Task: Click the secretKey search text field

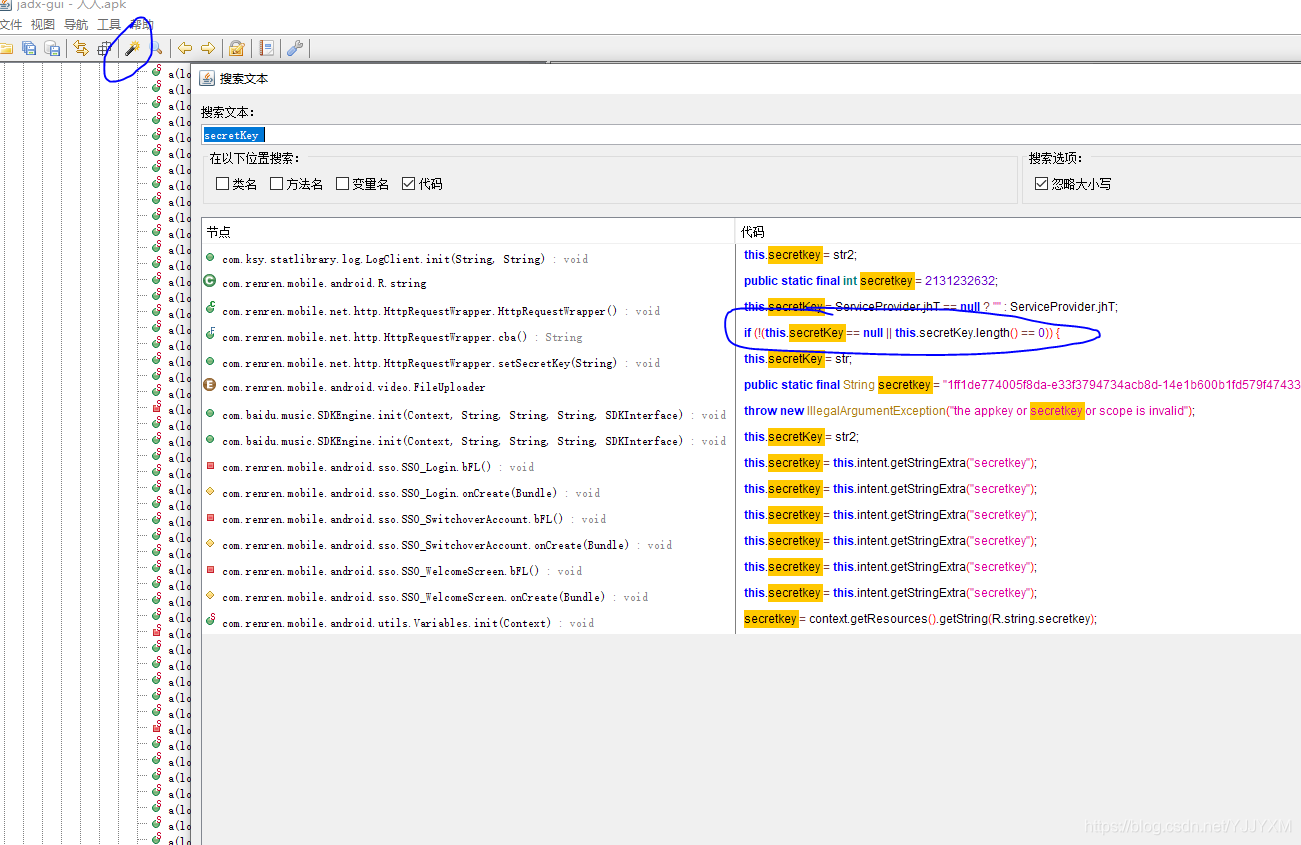Action: (750, 135)
